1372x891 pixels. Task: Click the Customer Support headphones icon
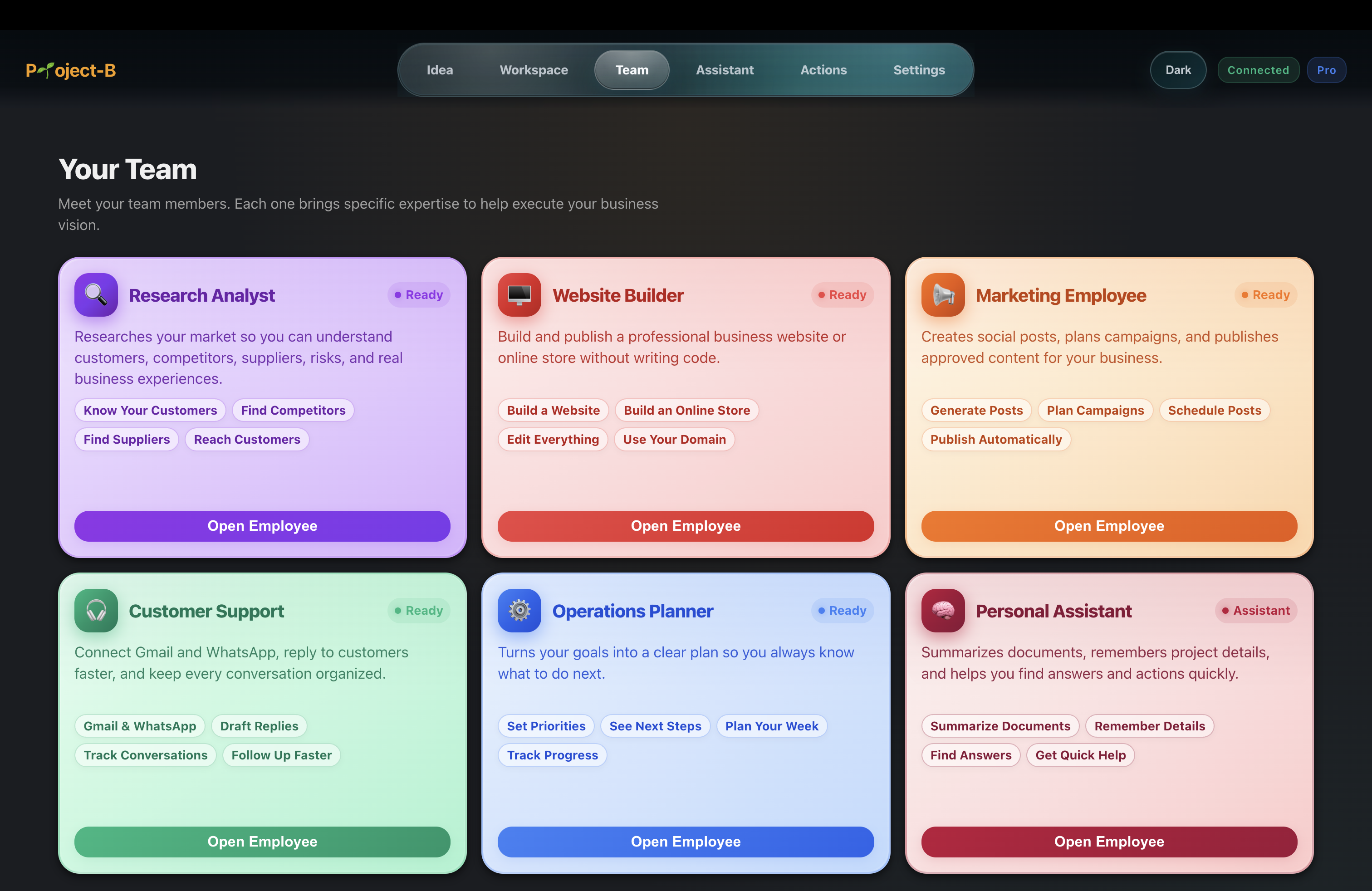click(x=96, y=610)
